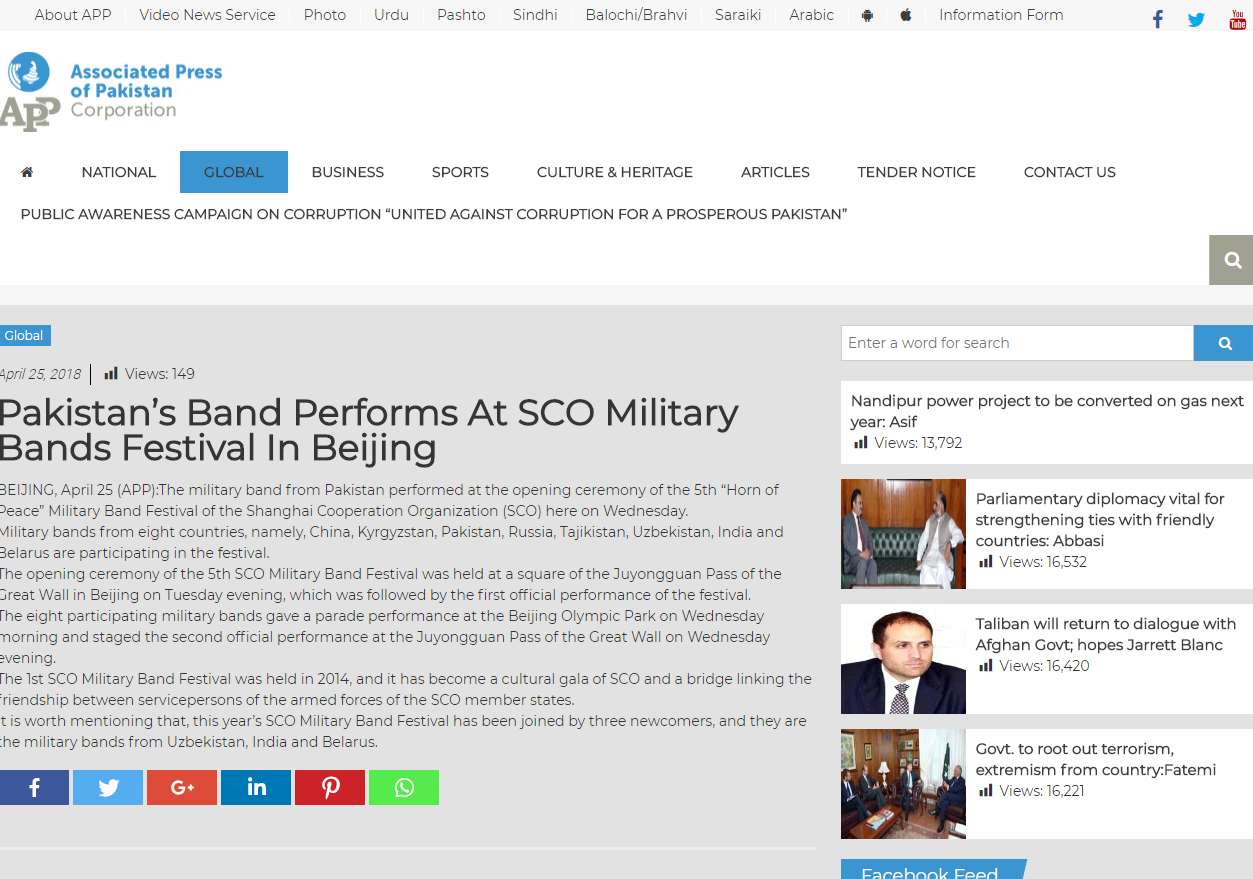1253x879 pixels.
Task: Share article on LinkedIn
Action: [x=256, y=788]
